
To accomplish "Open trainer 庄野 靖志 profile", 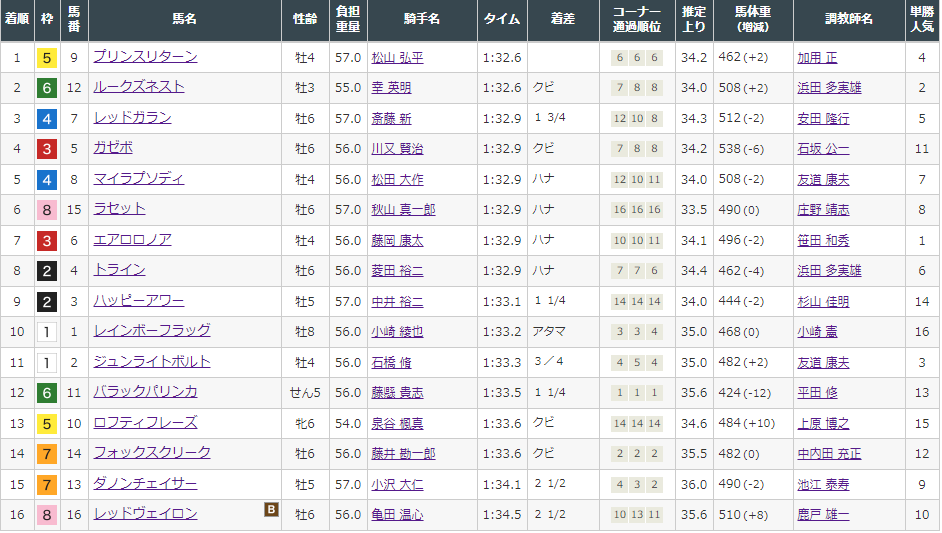I will pyautogui.click(x=823, y=210).
